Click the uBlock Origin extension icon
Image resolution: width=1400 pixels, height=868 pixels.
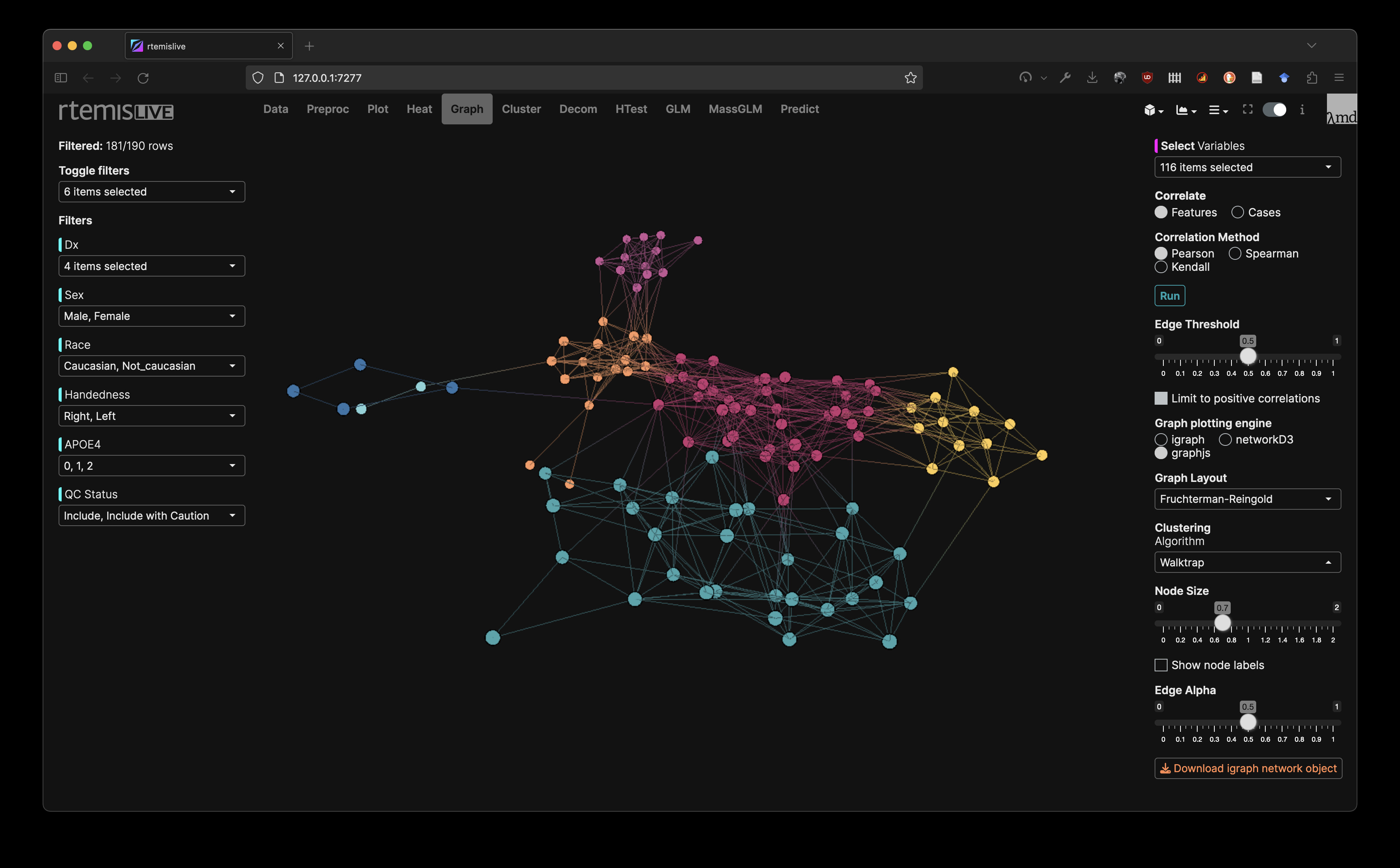tap(1147, 78)
